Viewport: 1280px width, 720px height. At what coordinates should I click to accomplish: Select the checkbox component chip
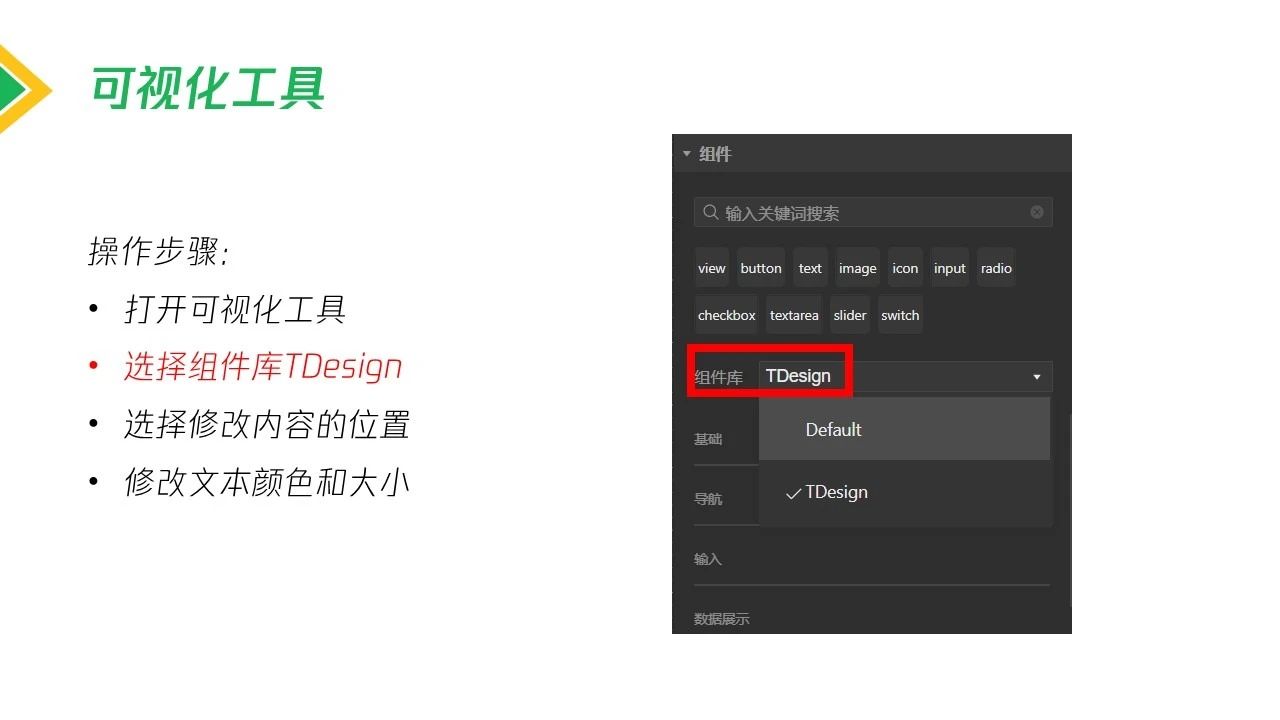point(727,315)
